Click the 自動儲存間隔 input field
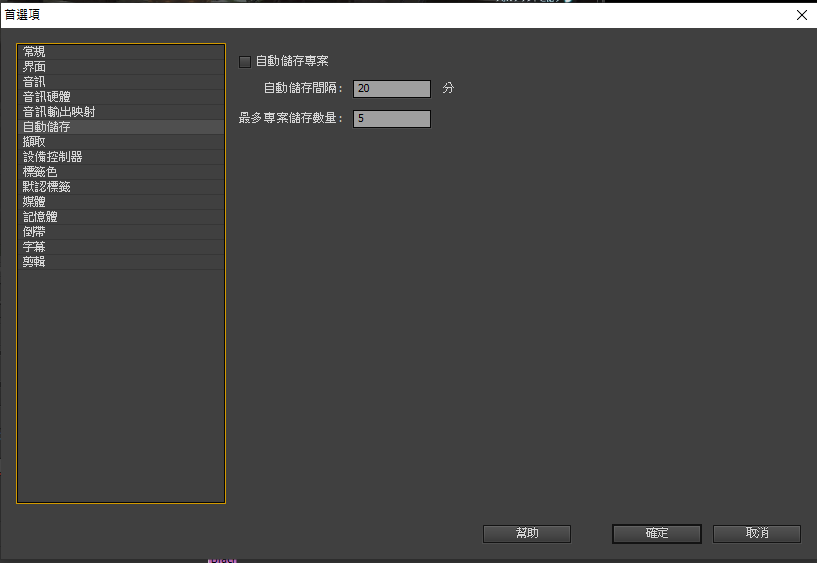Image resolution: width=817 pixels, height=563 pixels. point(392,89)
